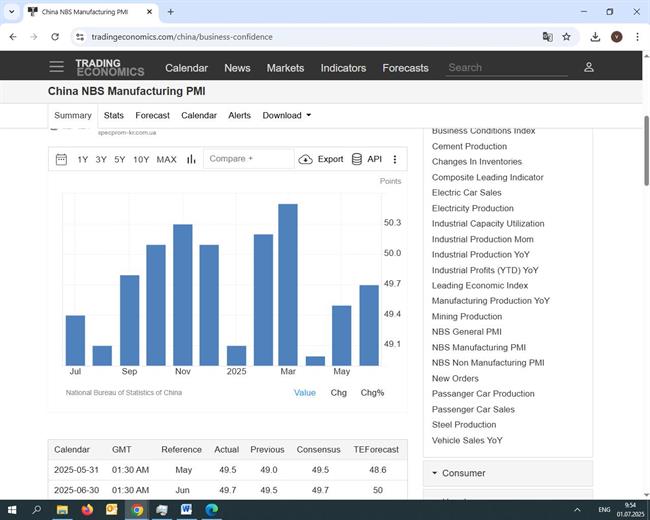
Task: Go to Indicators in top navigation
Action: [343, 68]
